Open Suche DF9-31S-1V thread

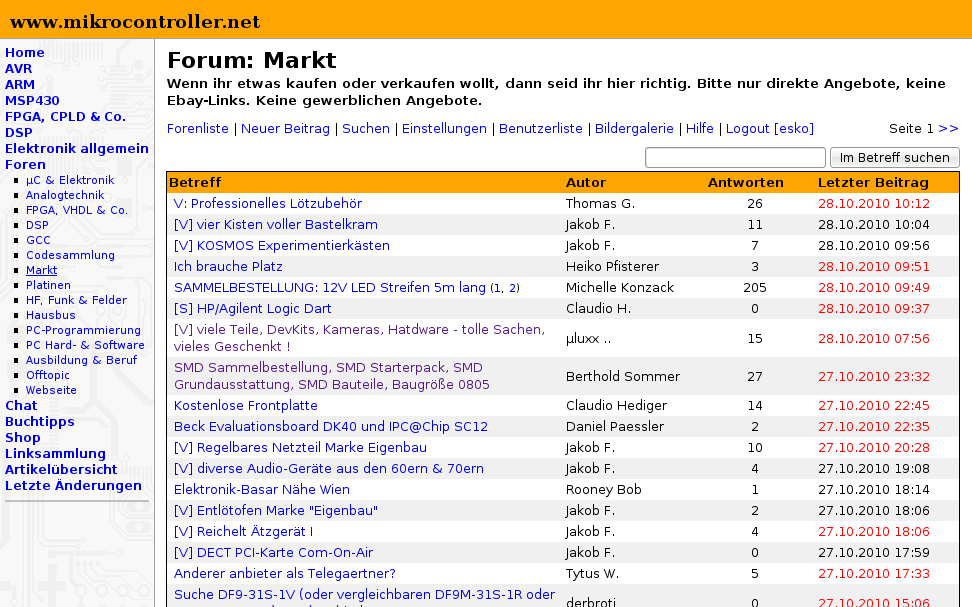[364, 596]
